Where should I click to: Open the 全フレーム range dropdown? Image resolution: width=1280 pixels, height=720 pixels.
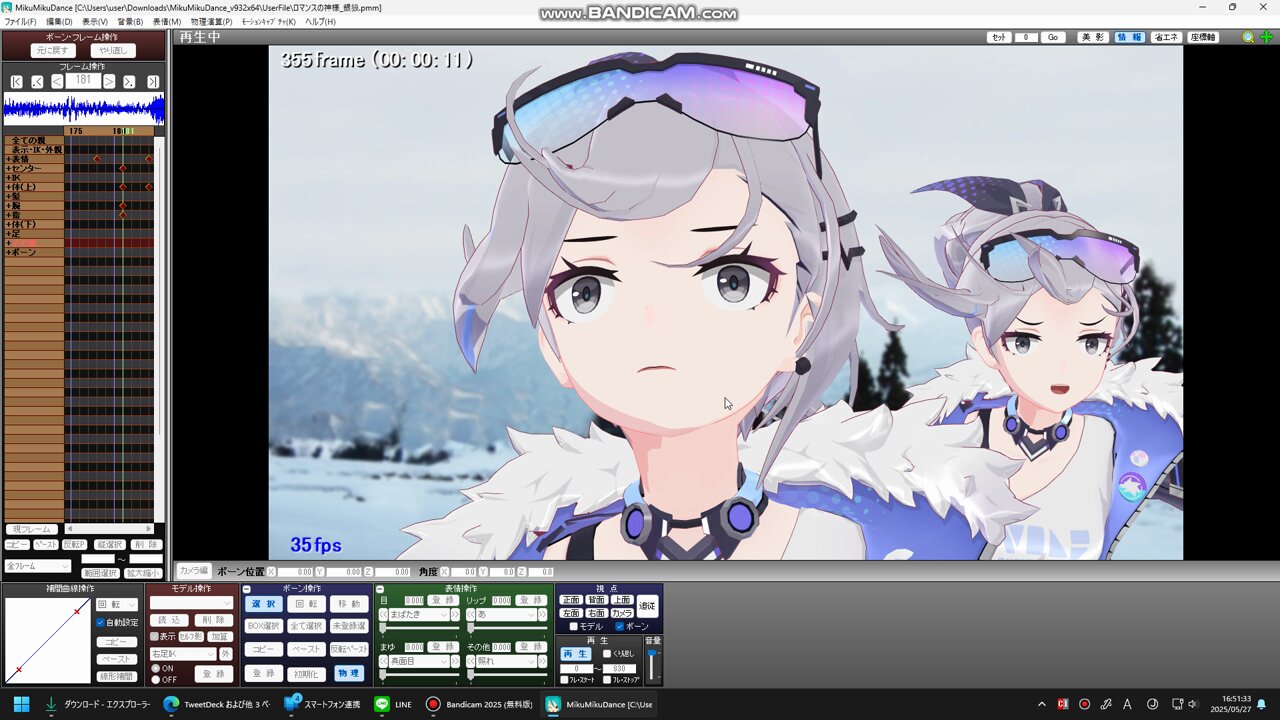40,566
